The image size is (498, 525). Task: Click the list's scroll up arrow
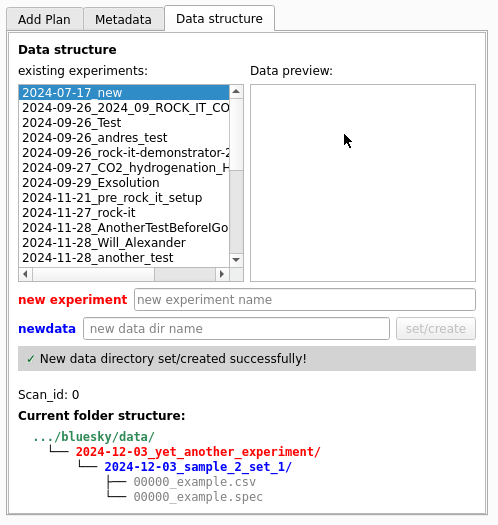236,92
